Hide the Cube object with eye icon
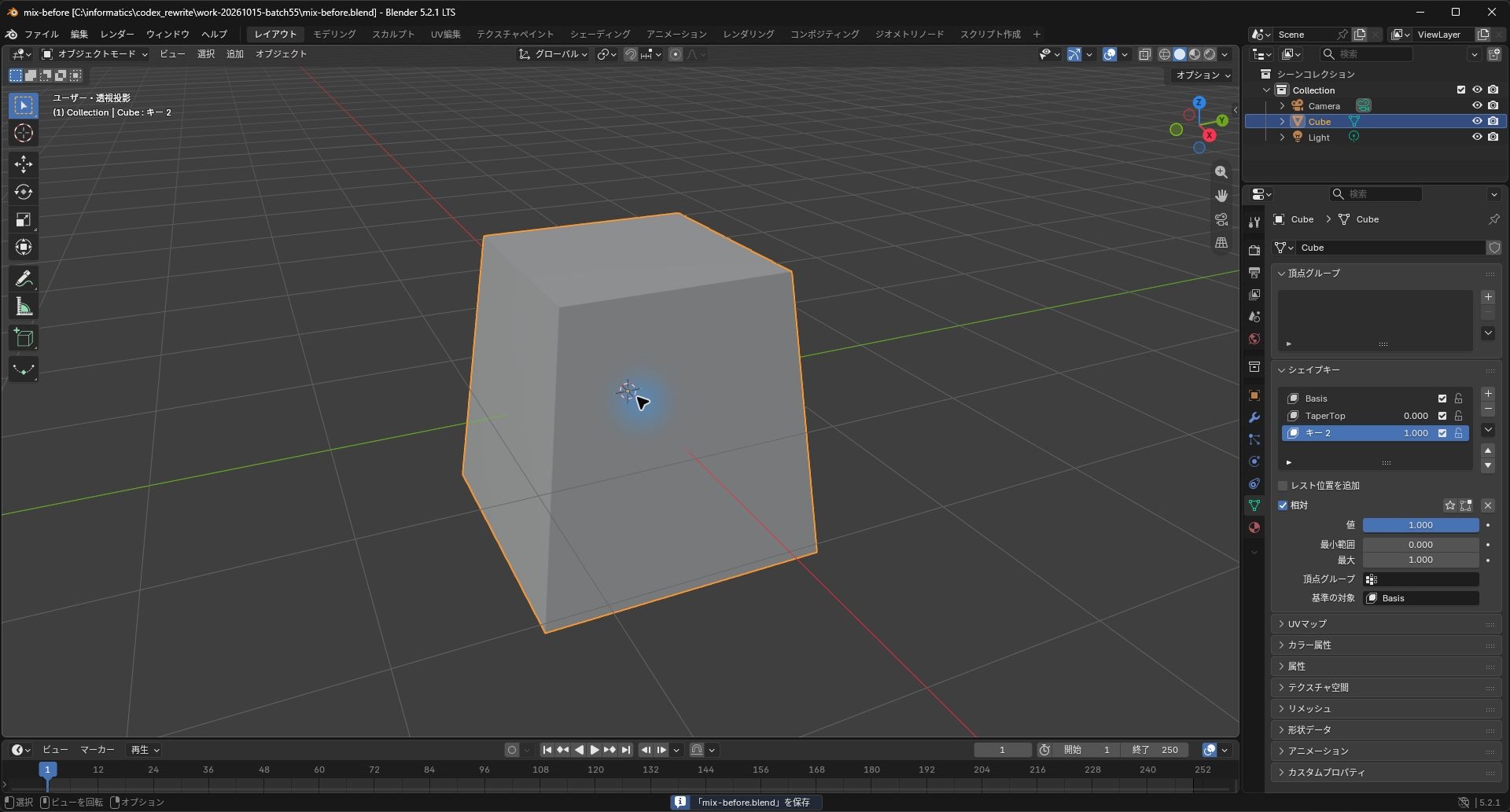 tap(1477, 121)
